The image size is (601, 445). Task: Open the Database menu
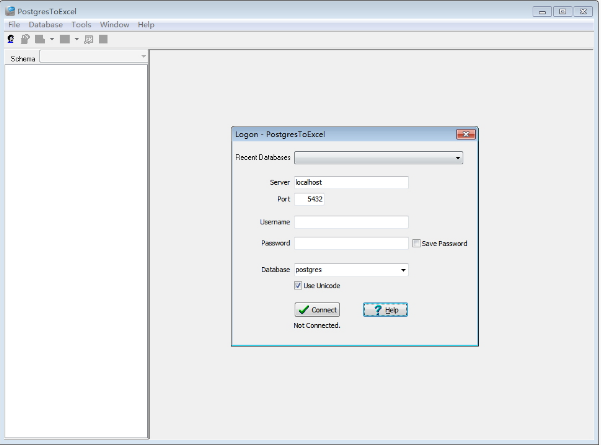pos(46,25)
